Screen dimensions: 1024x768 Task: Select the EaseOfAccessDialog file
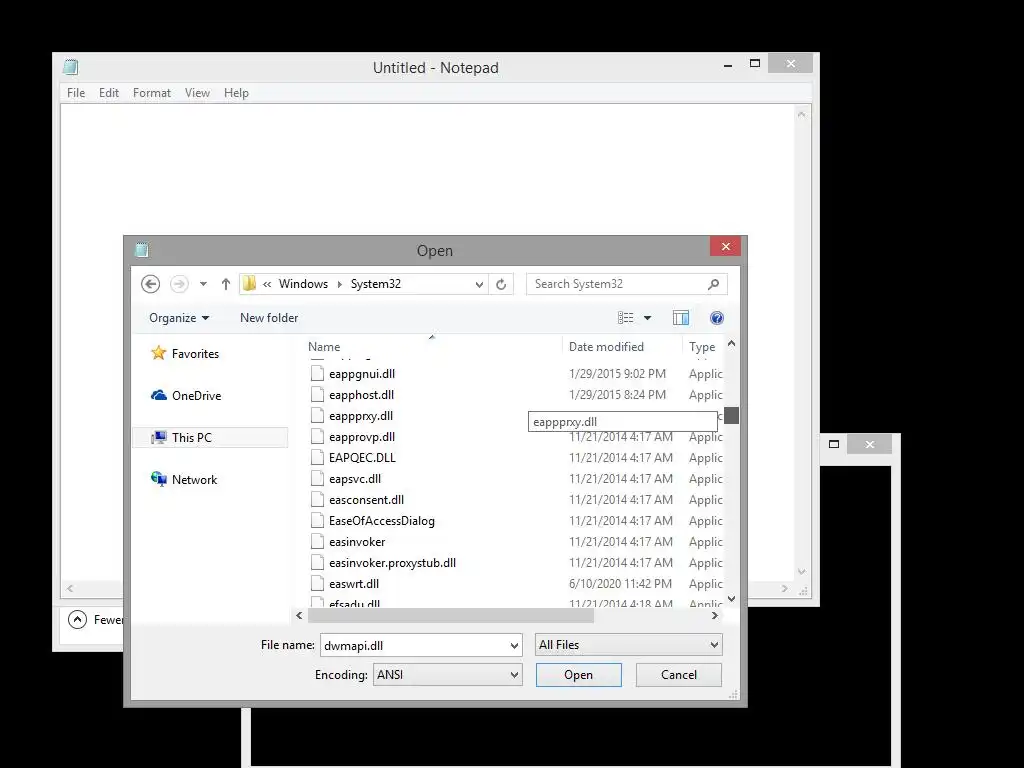coord(381,520)
